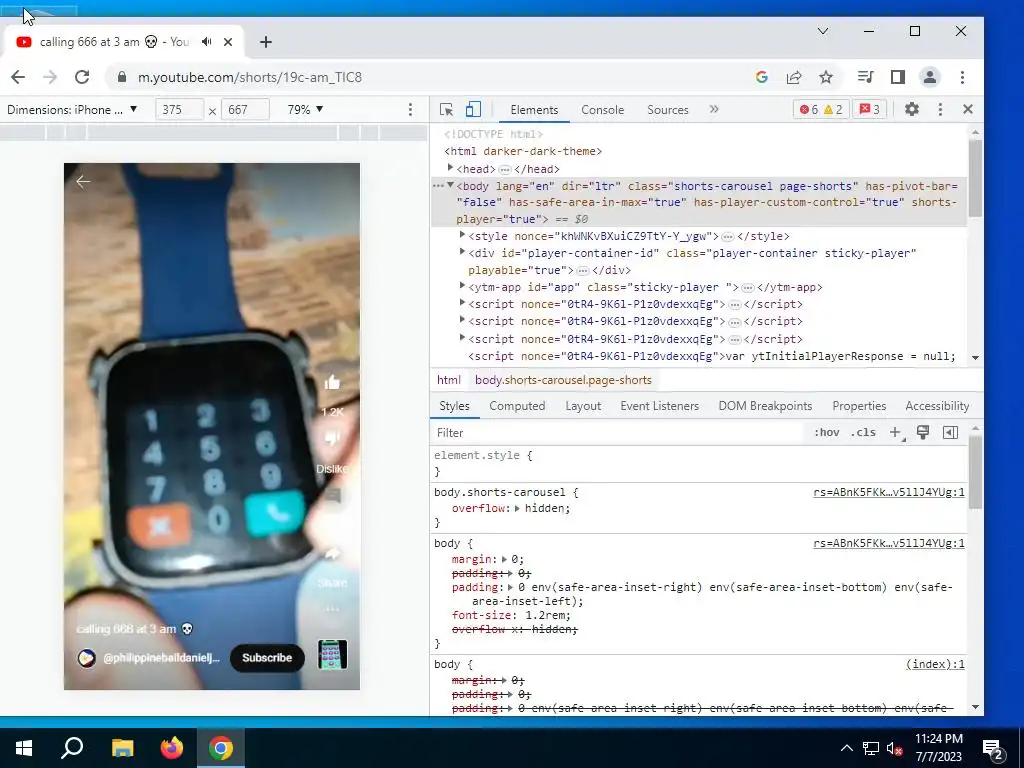Image resolution: width=1024 pixels, height=768 pixels.
Task: Launch Firefox from the taskbar
Action: click(x=172, y=748)
